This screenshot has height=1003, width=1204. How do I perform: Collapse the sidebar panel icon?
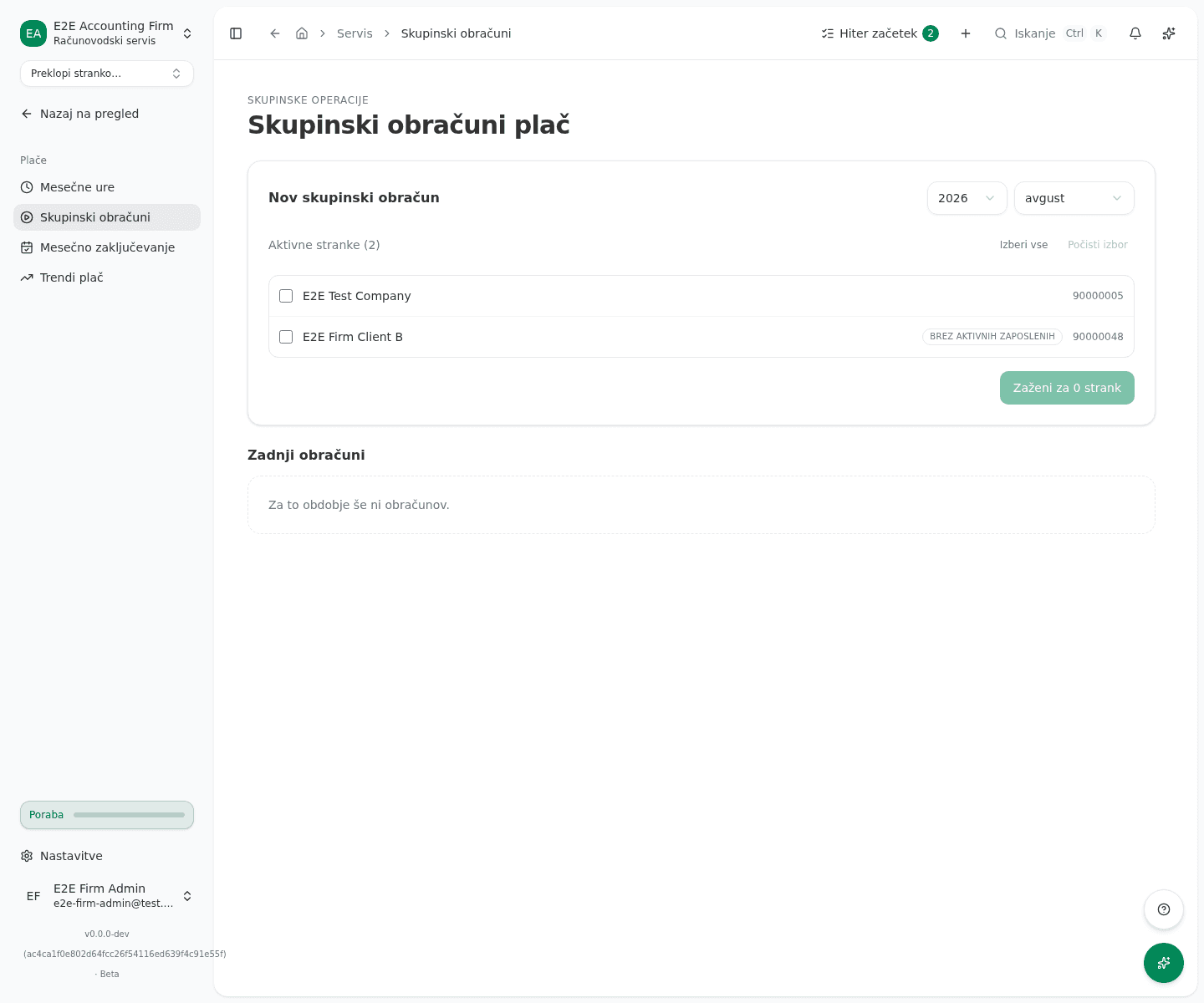click(236, 33)
